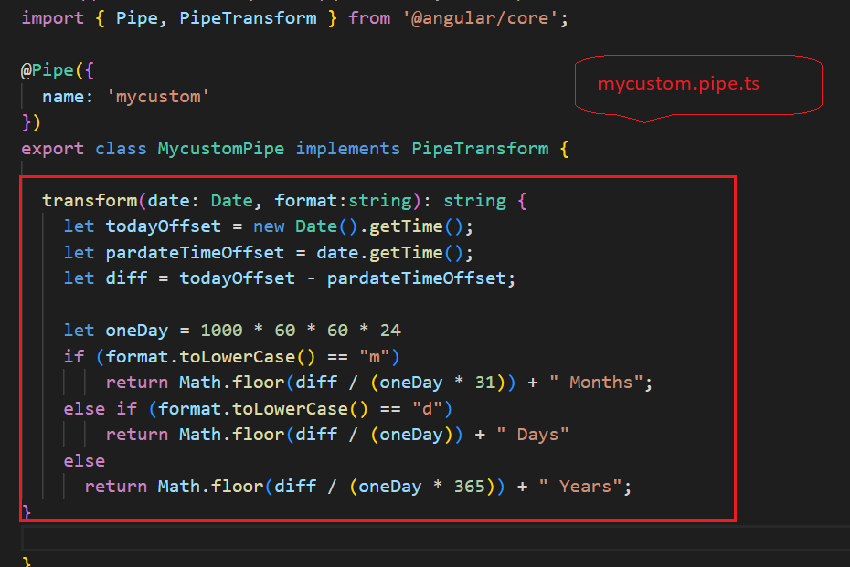Screen dimensions: 850x567
Task: Click the 'from' keyword in the import line
Action: pos(369,18)
